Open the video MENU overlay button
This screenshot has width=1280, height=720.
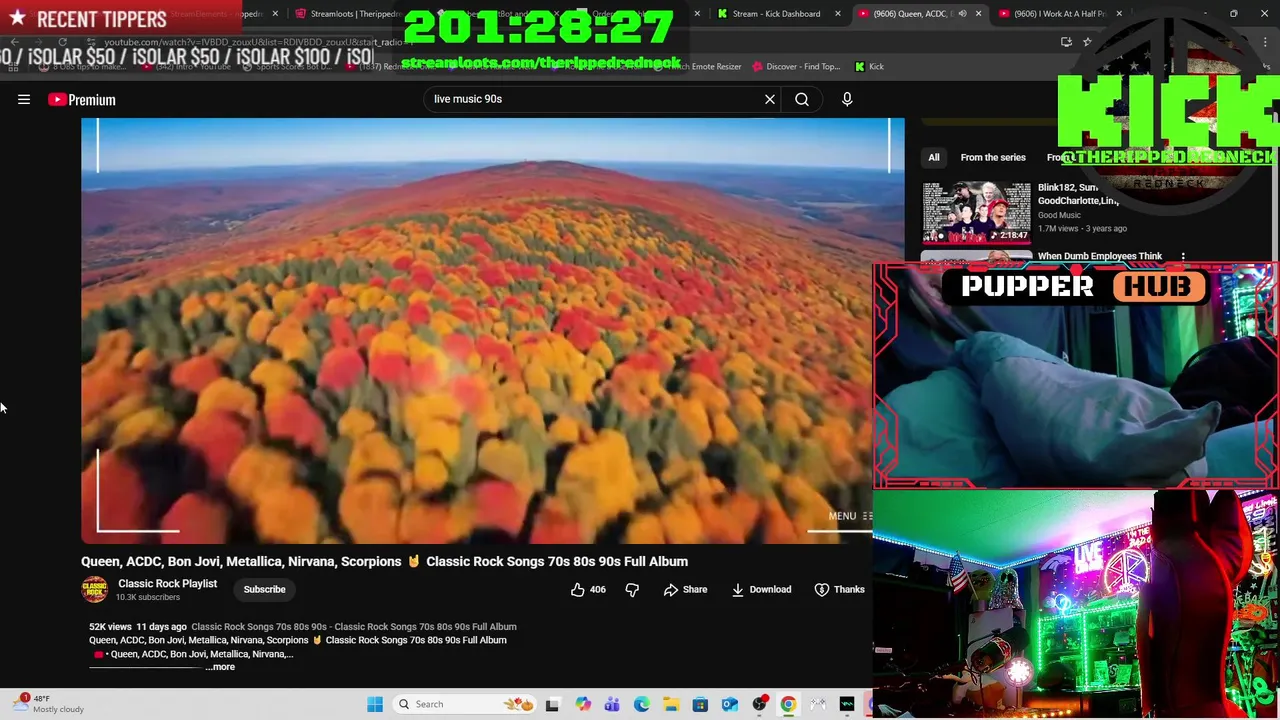[850, 516]
